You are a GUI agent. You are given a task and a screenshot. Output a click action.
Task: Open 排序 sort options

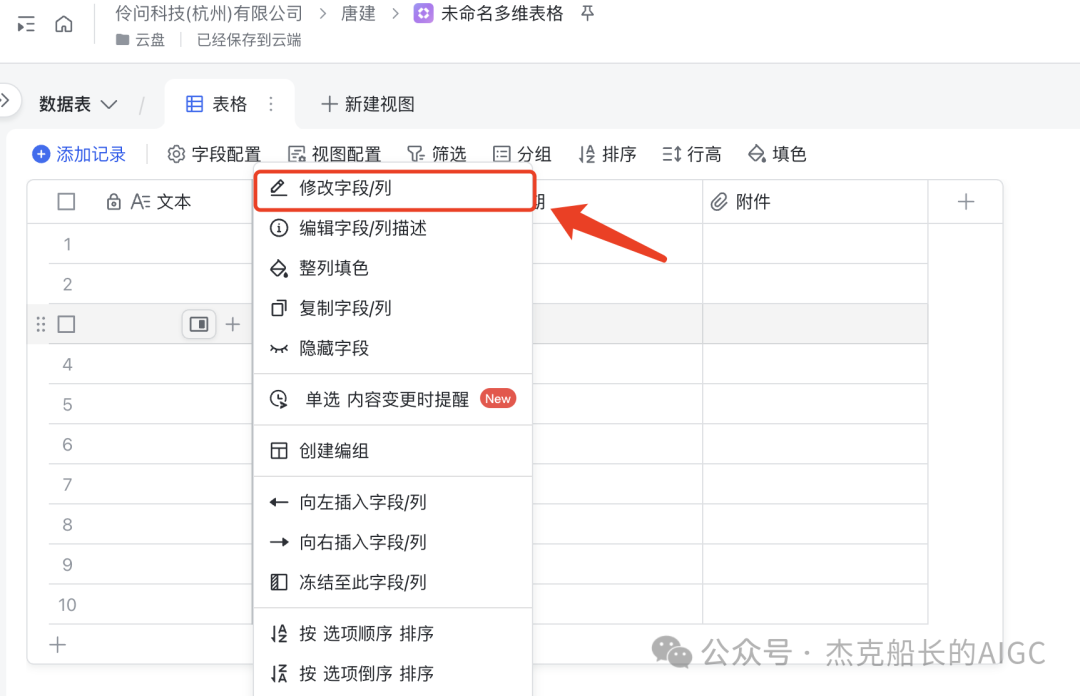tap(608, 154)
